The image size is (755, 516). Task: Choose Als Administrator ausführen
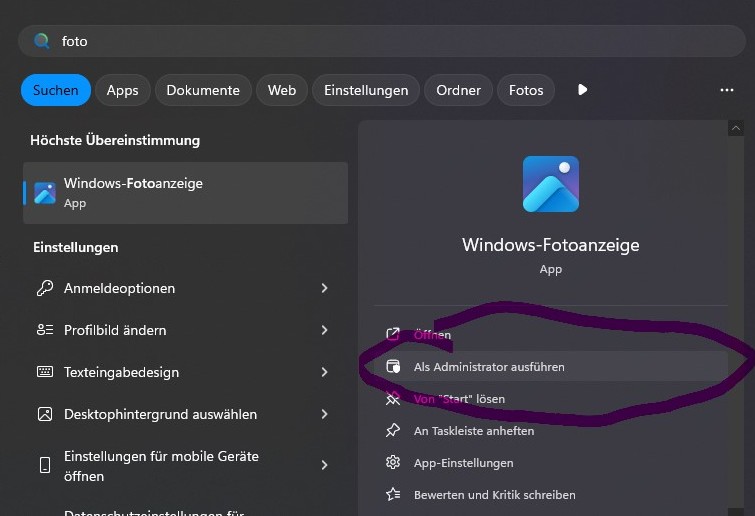coord(551,367)
